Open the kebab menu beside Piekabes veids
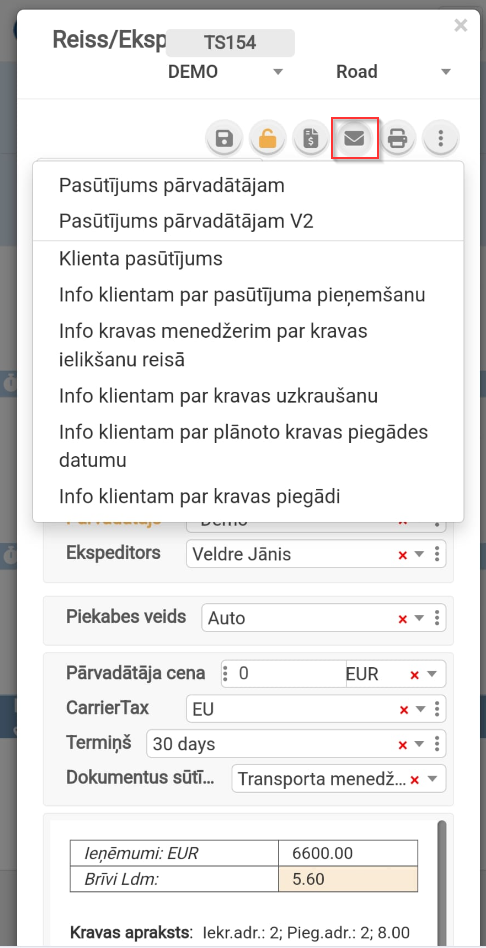Viewport: 486px width, 948px height. (437, 618)
